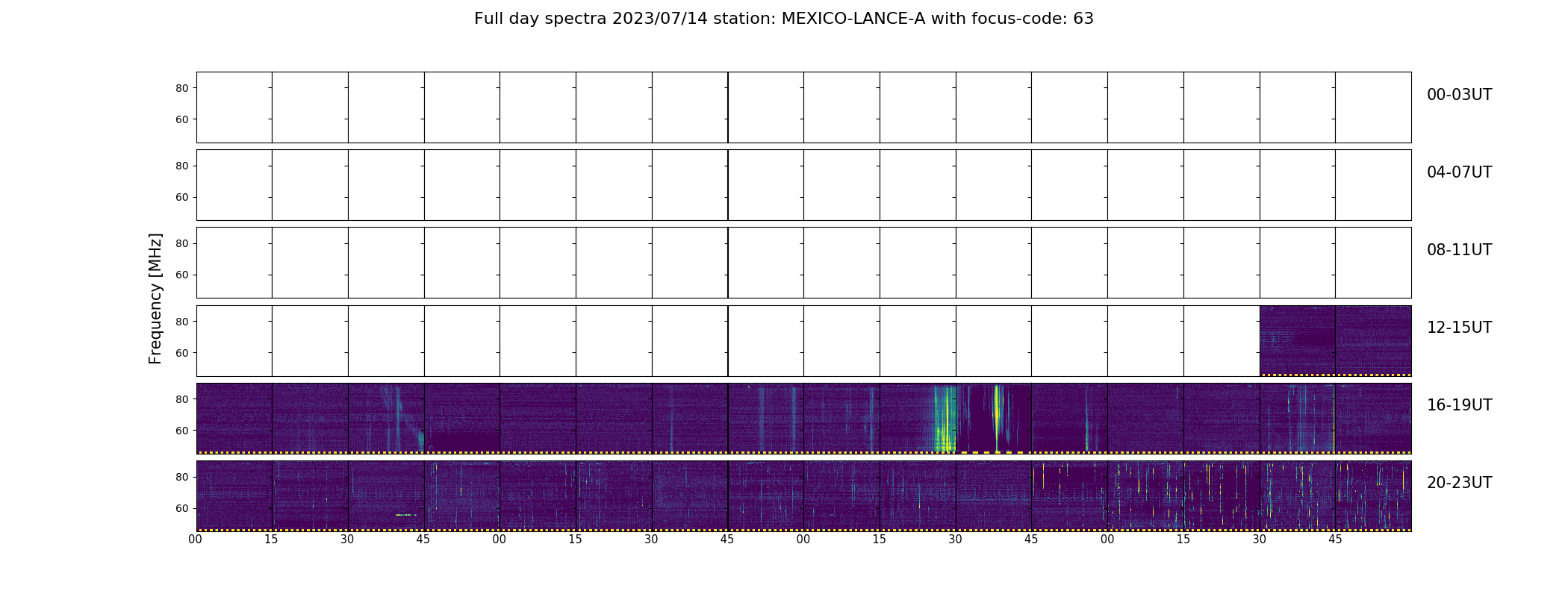
Task: Click the 80 tick label of the 16-19UT row
Action: (182, 399)
